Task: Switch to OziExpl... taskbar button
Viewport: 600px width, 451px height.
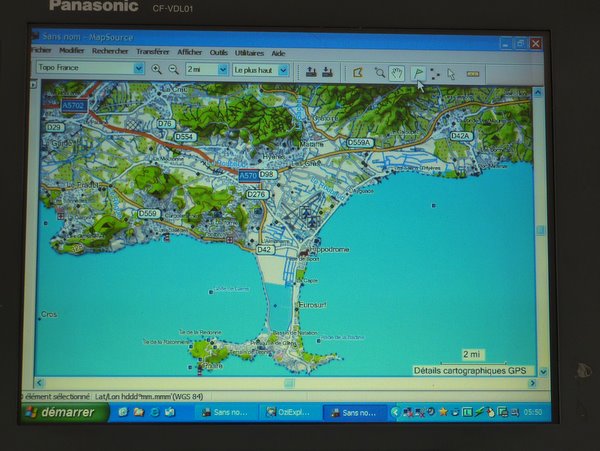Action: pos(289,412)
